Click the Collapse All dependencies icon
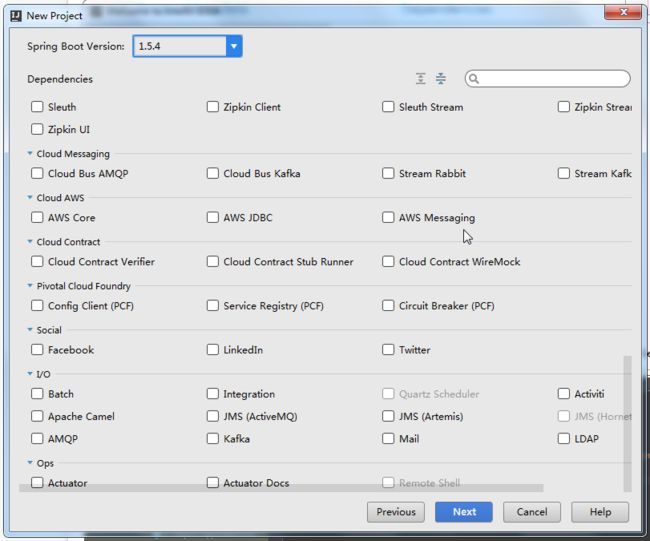The image size is (650, 541). (441, 78)
